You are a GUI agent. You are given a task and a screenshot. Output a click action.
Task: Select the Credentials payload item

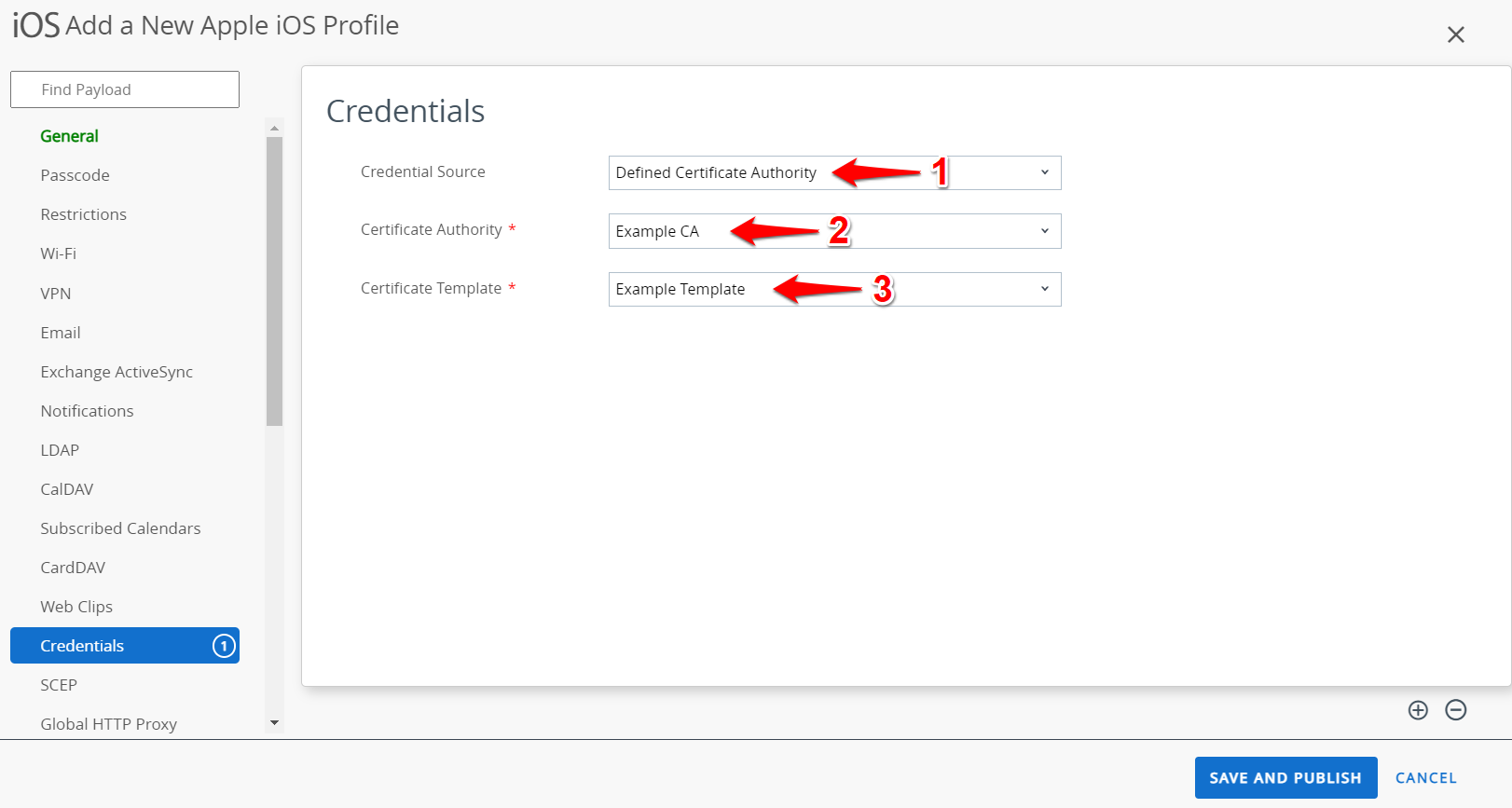coord(125,646)
